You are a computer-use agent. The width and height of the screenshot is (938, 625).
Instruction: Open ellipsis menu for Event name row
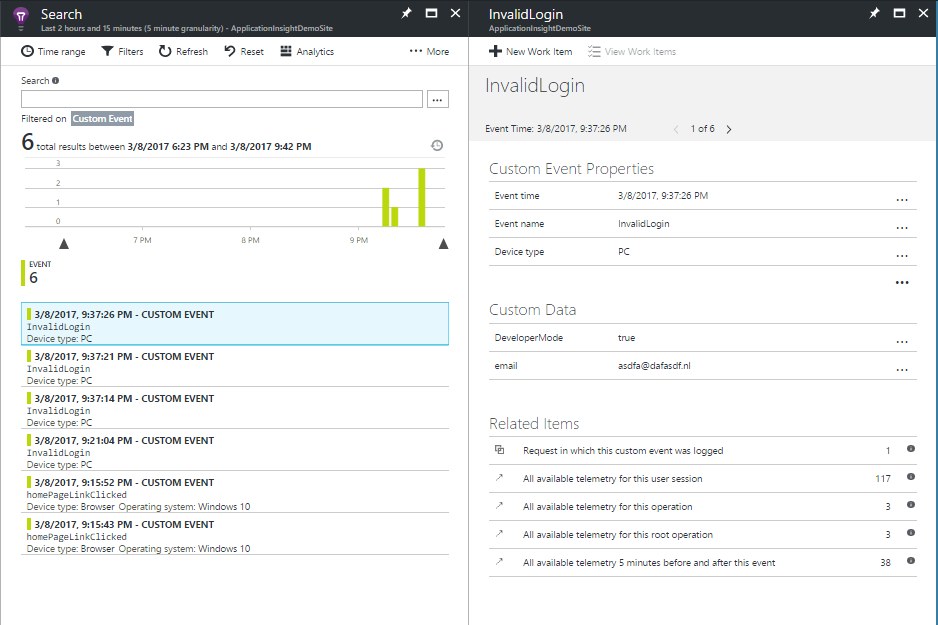(902, 227)
